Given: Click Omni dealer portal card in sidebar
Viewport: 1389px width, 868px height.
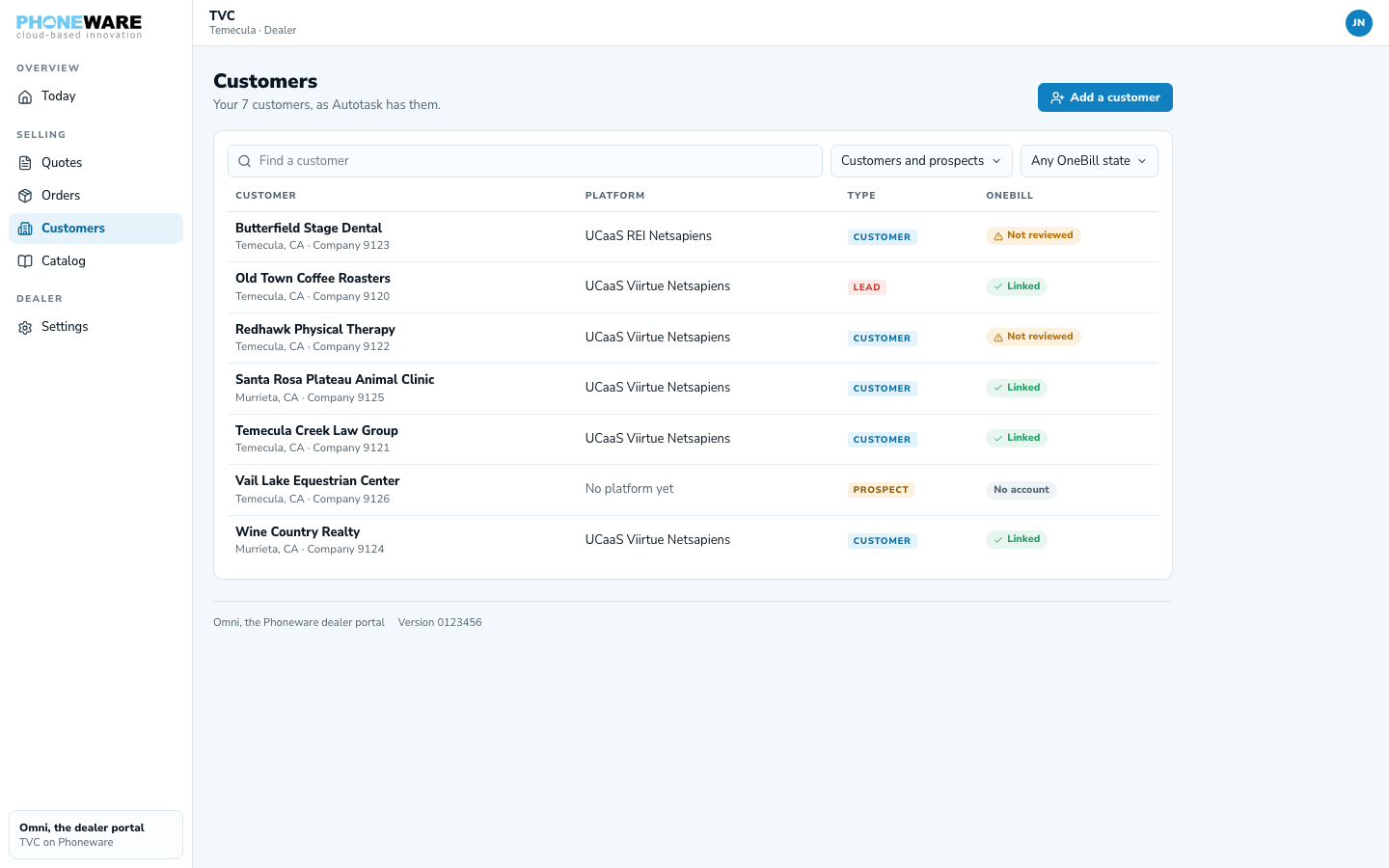Looking at the screenshot, I should [x=95, y=834].
